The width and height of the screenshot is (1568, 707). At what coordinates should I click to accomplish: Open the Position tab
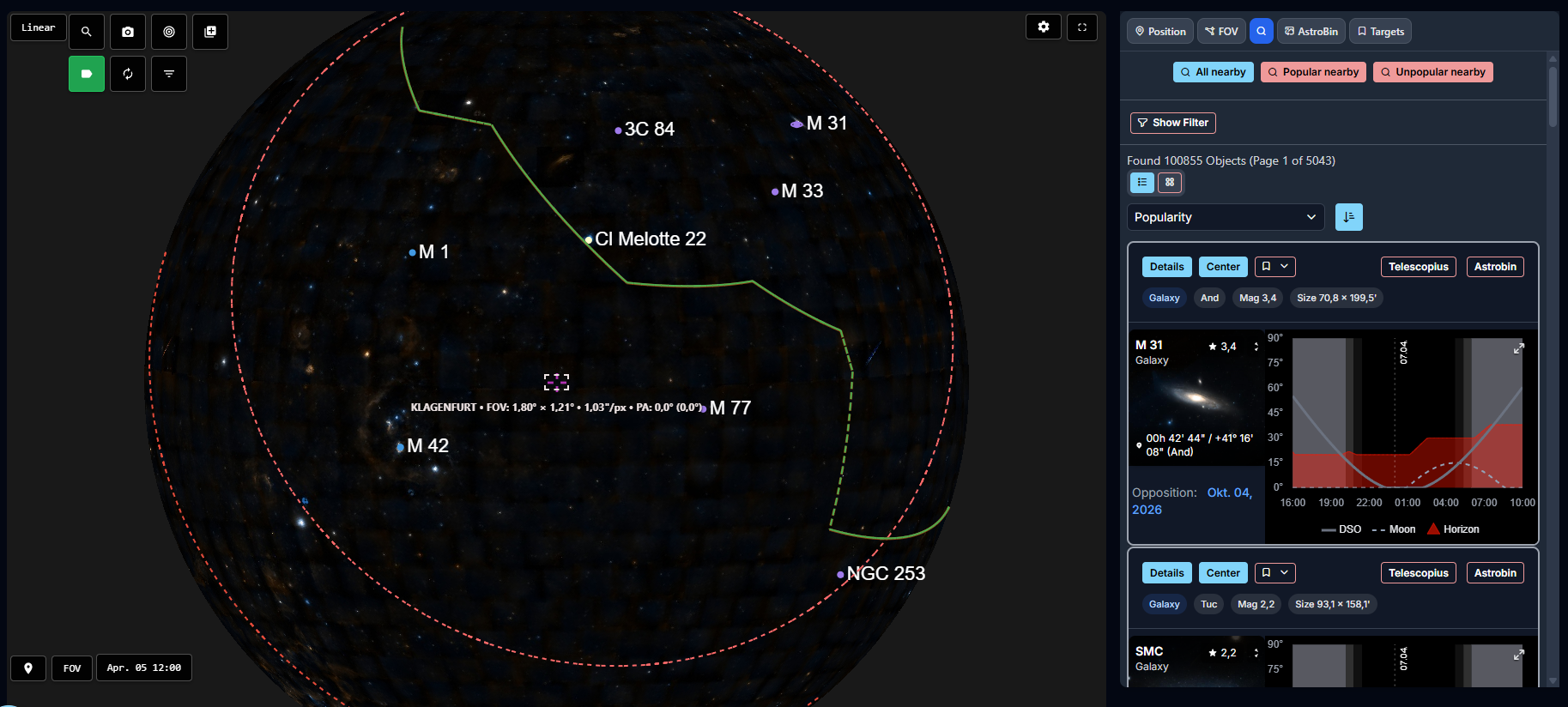click(x=1160, y=32)
